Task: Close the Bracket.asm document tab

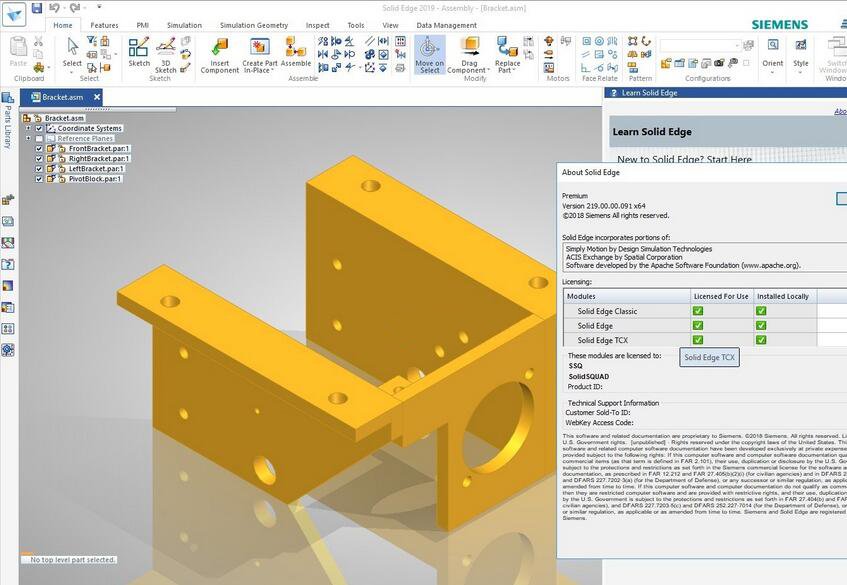Action: (x=97, y=97)
